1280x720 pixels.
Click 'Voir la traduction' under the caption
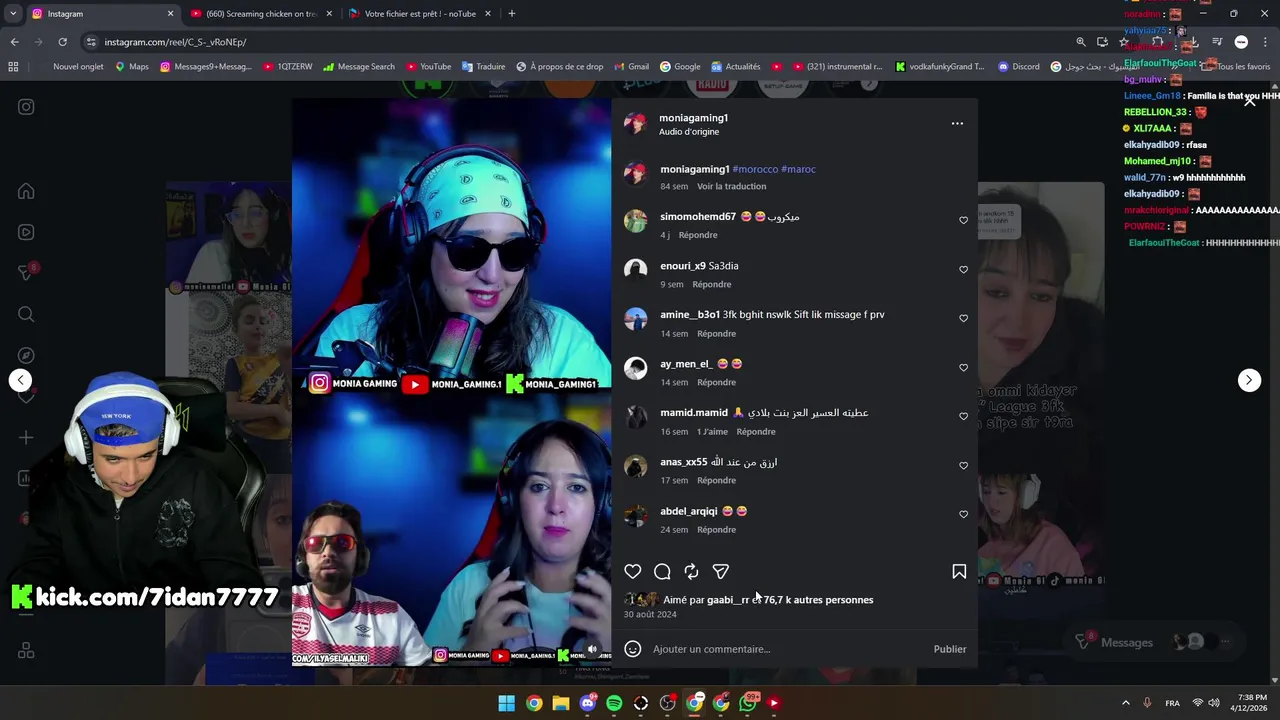click(731, 186)
